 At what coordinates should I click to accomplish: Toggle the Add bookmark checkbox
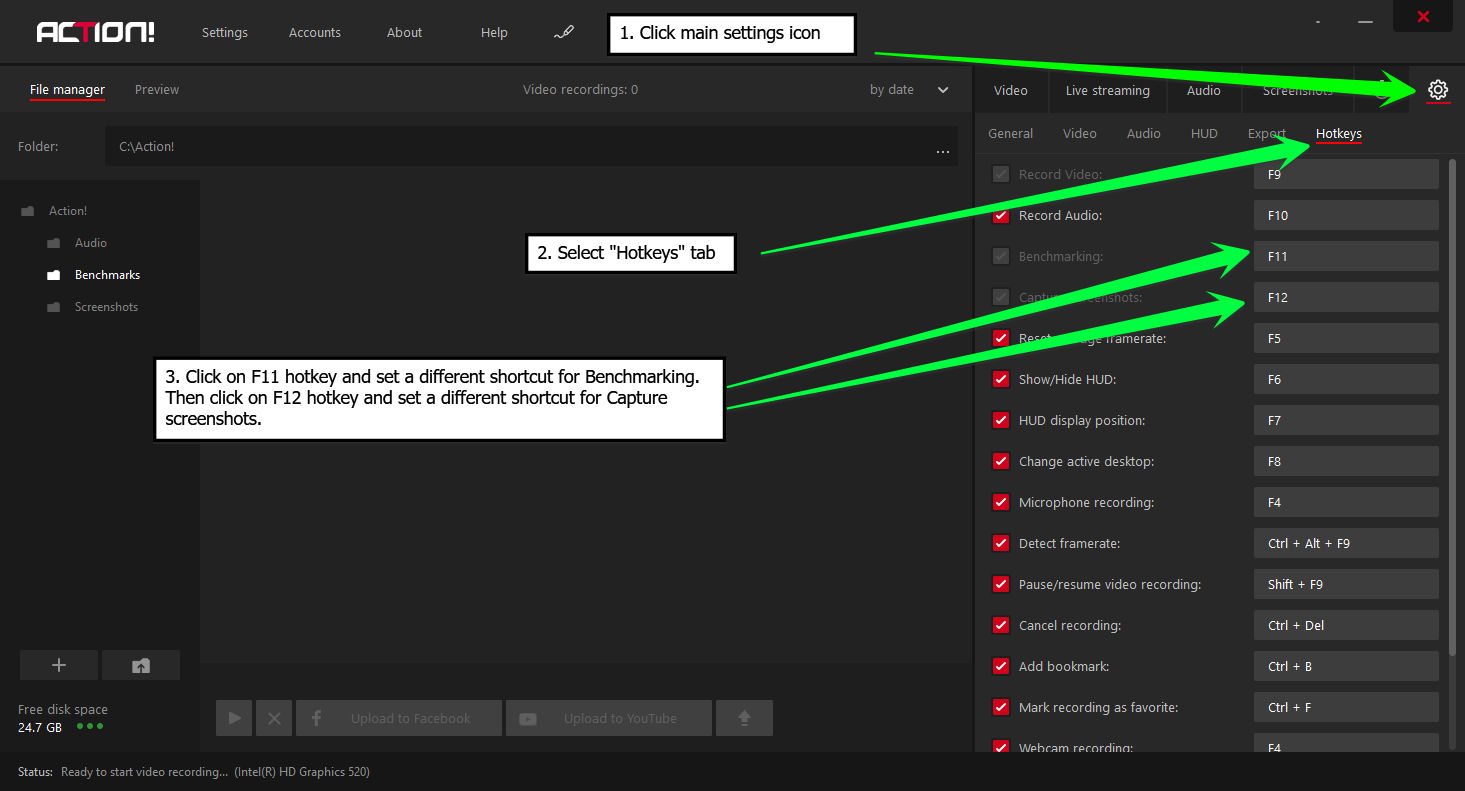coord(1001,666)
